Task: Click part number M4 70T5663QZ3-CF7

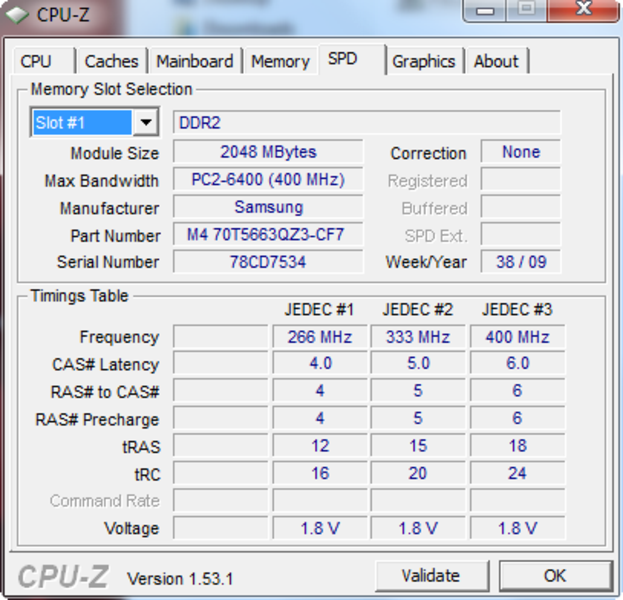Action: coord(268,234)
